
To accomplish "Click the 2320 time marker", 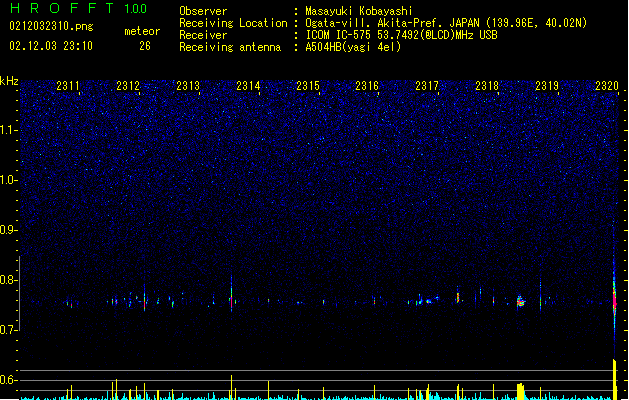I will click(x=607, y=86).
